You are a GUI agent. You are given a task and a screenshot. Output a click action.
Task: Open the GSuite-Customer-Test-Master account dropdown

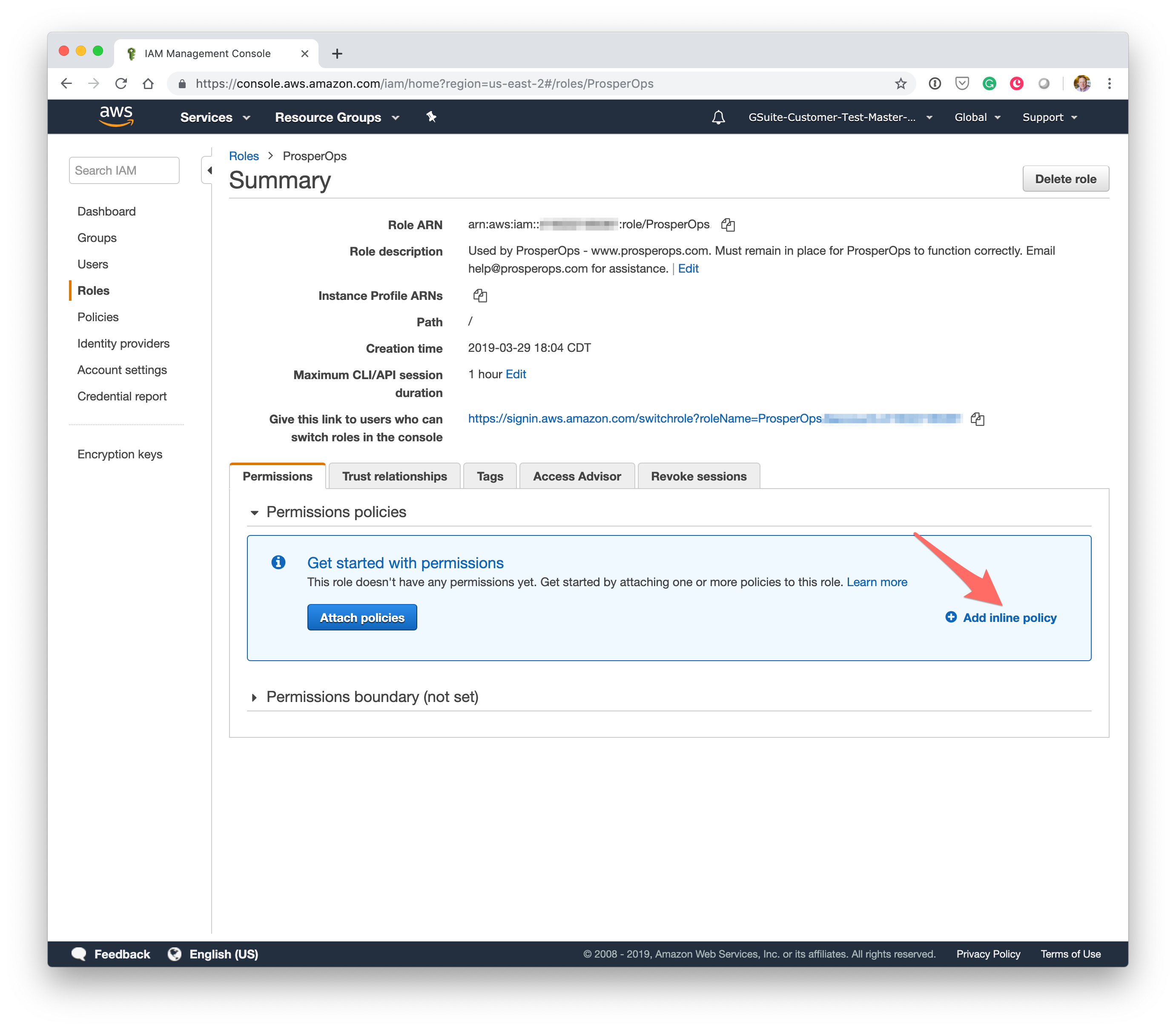[840, 117]
